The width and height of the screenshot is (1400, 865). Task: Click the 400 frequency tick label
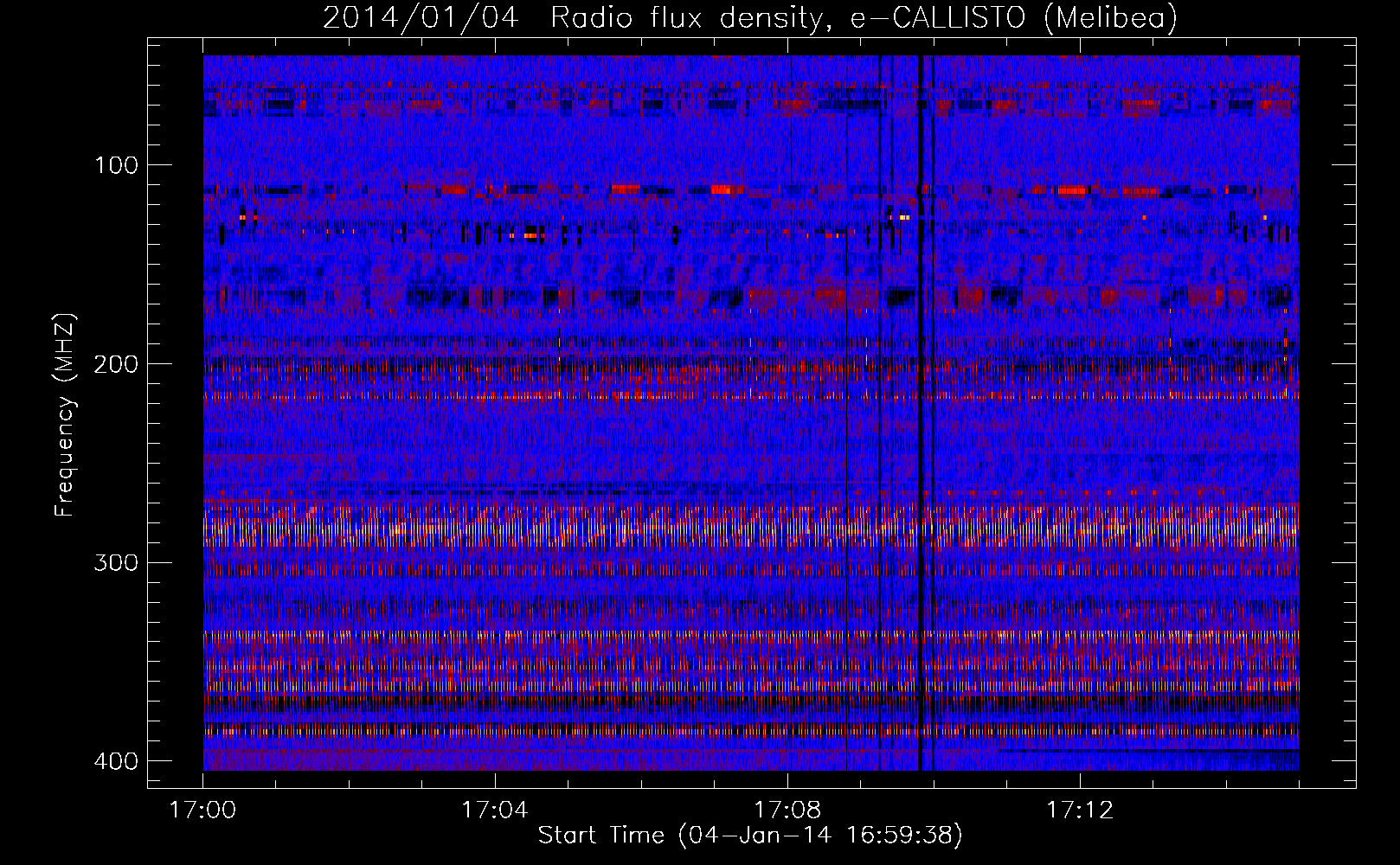click(x=115, y=761)
